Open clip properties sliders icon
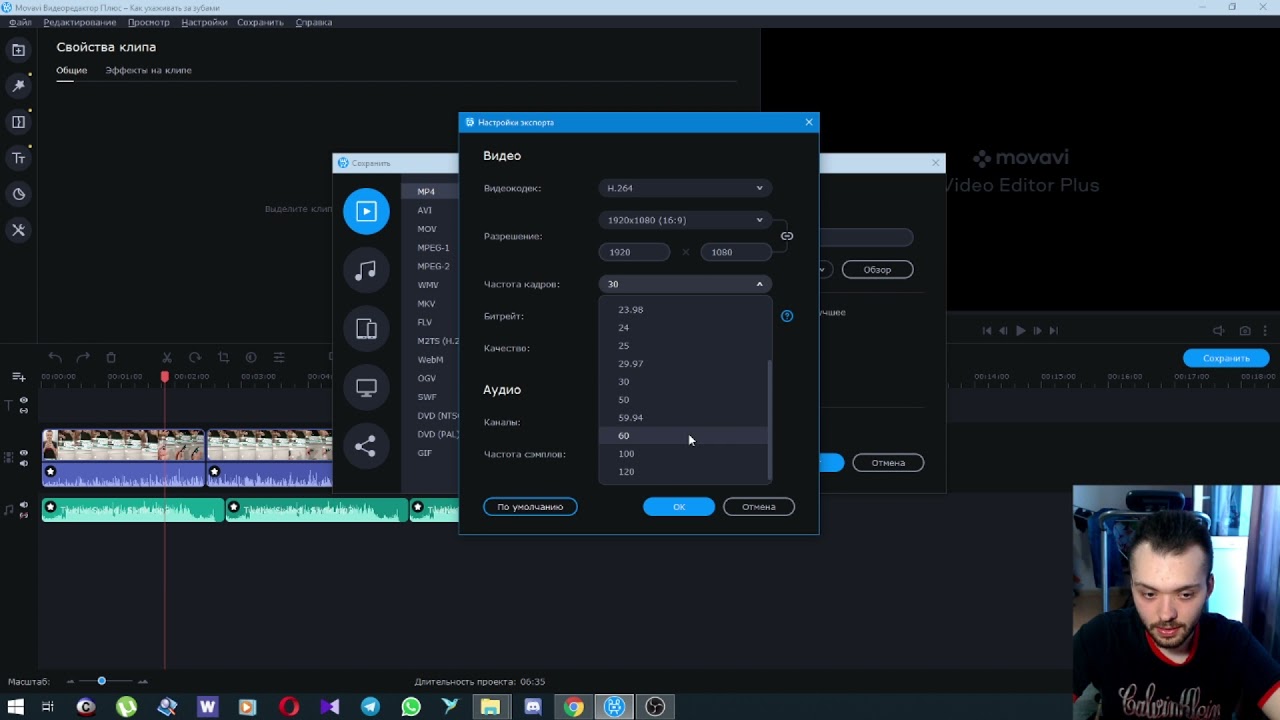 pyautogui.click(x=279, y=358)
